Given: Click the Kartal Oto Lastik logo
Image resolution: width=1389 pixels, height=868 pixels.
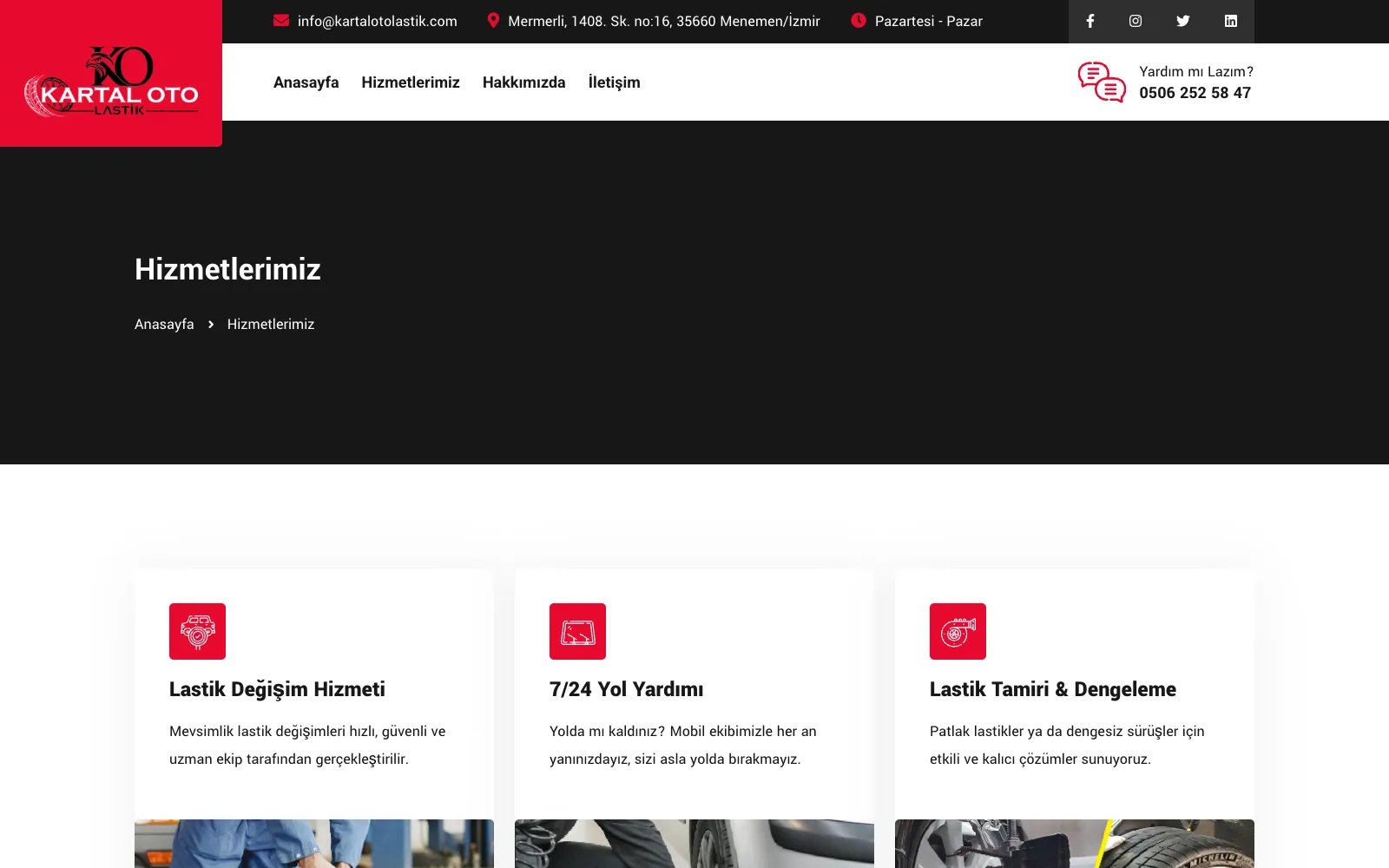Looking at the screenshot, I should coord(111,82).
